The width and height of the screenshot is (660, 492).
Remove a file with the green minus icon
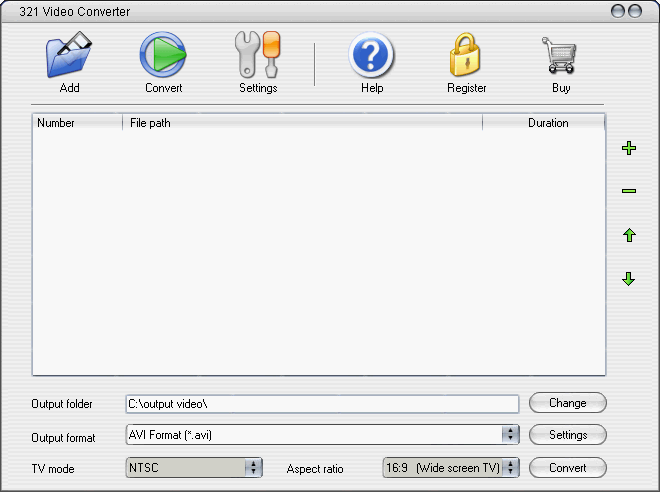click(629, 191)
